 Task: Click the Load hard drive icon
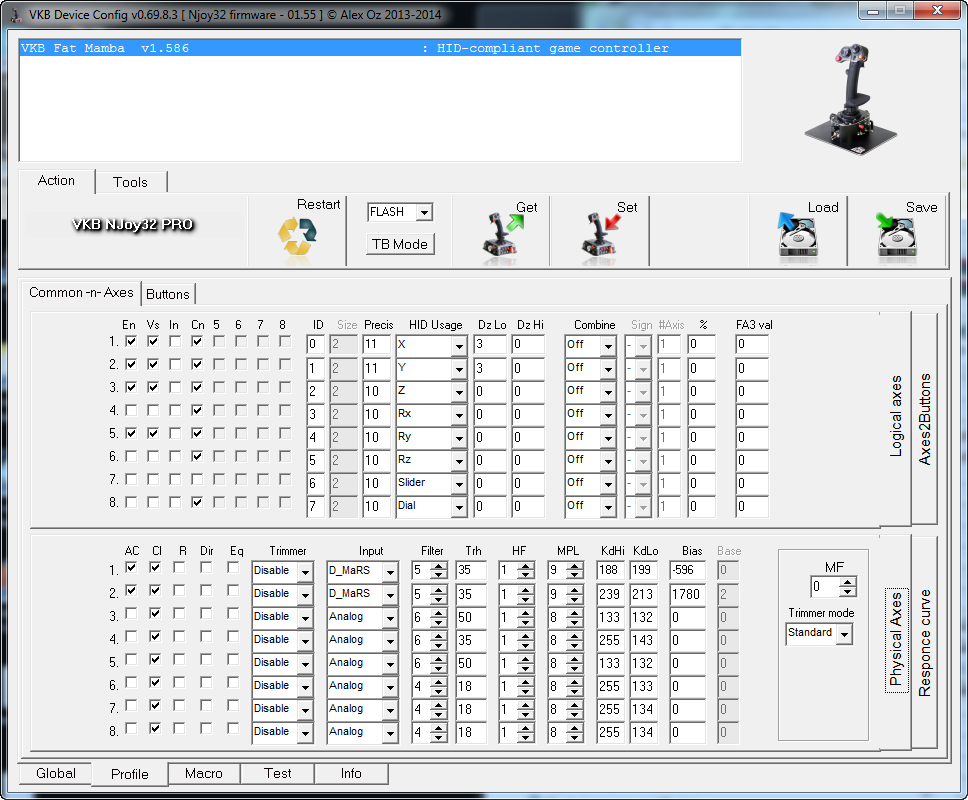coord(798,235)
